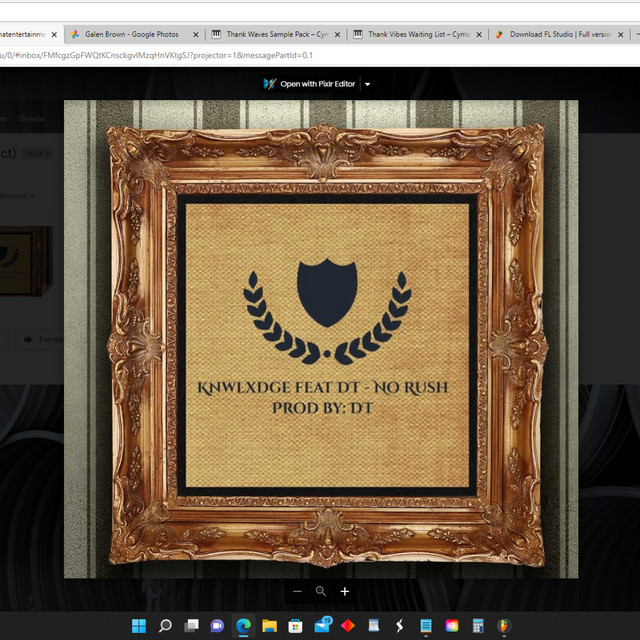Open the Mail app on taskbar
Image resolution: width=640 pixels, height=640 pixels.
click(322, 626)
